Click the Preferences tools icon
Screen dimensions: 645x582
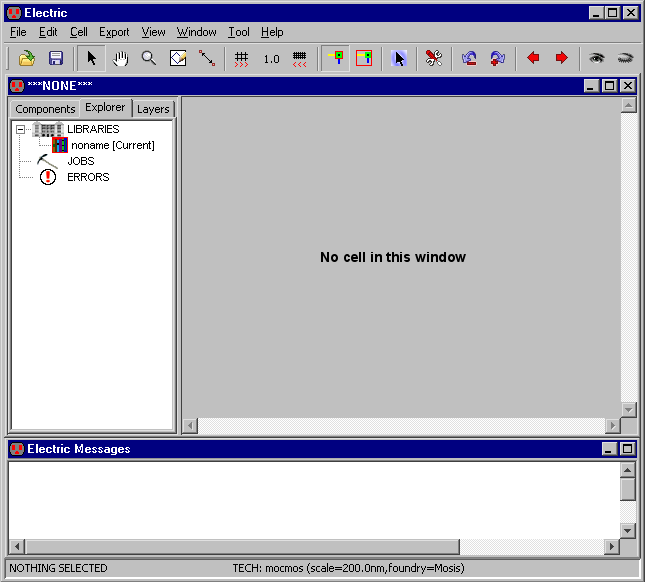coord(433,58)
